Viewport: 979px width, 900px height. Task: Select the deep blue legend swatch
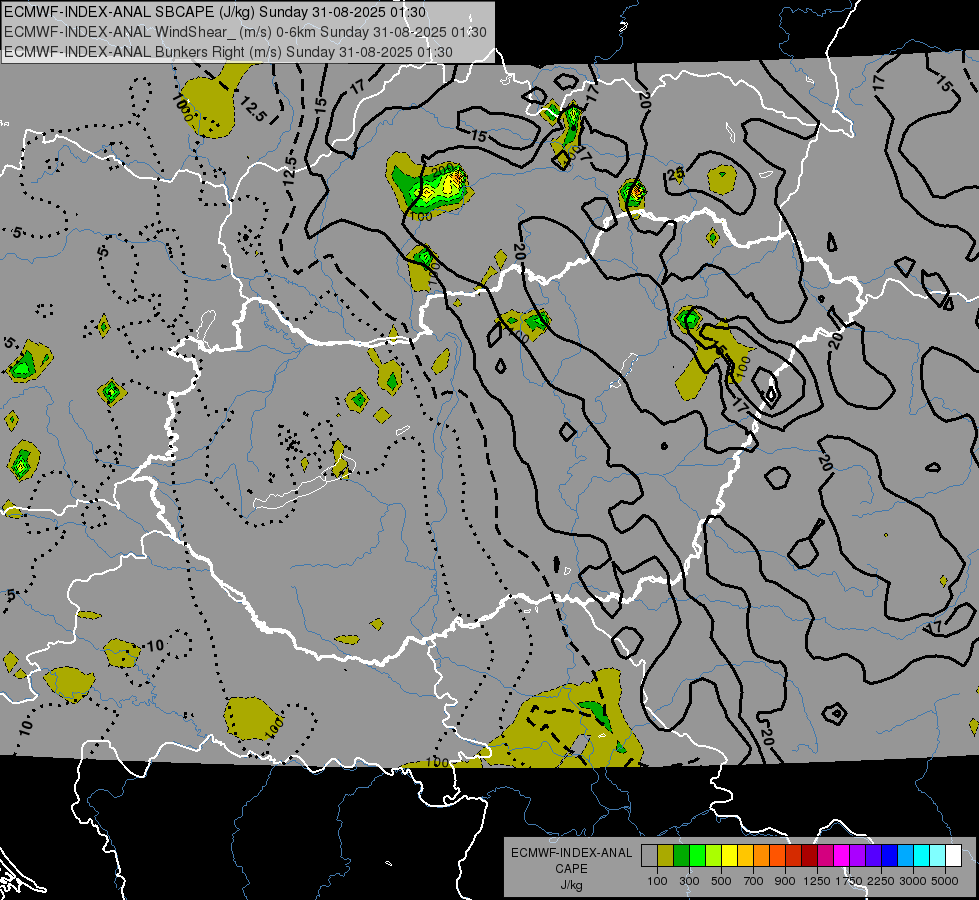890,855
